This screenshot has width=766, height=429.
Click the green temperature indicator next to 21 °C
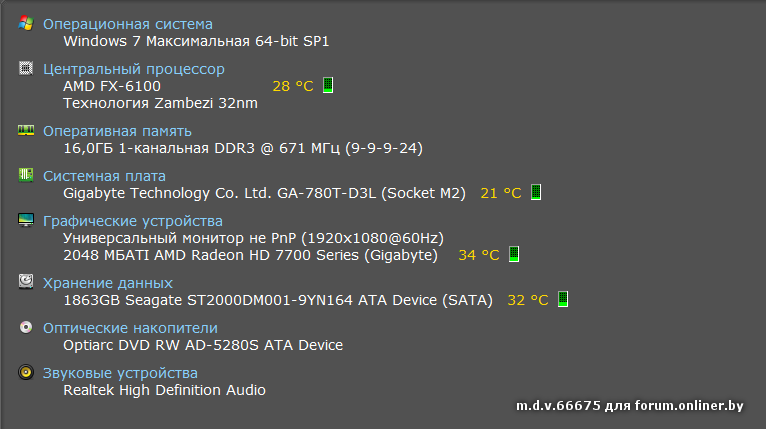click(536, 192)
